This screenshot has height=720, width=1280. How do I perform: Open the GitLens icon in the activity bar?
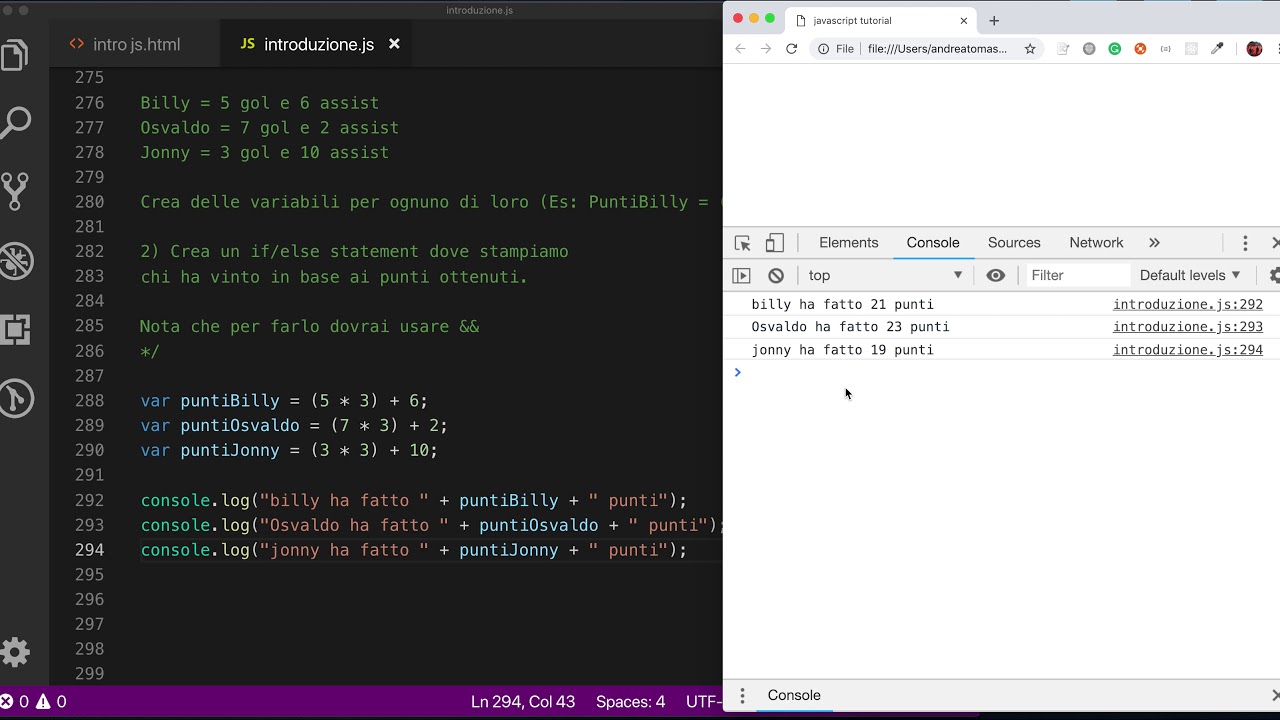[x=15, y=398]
